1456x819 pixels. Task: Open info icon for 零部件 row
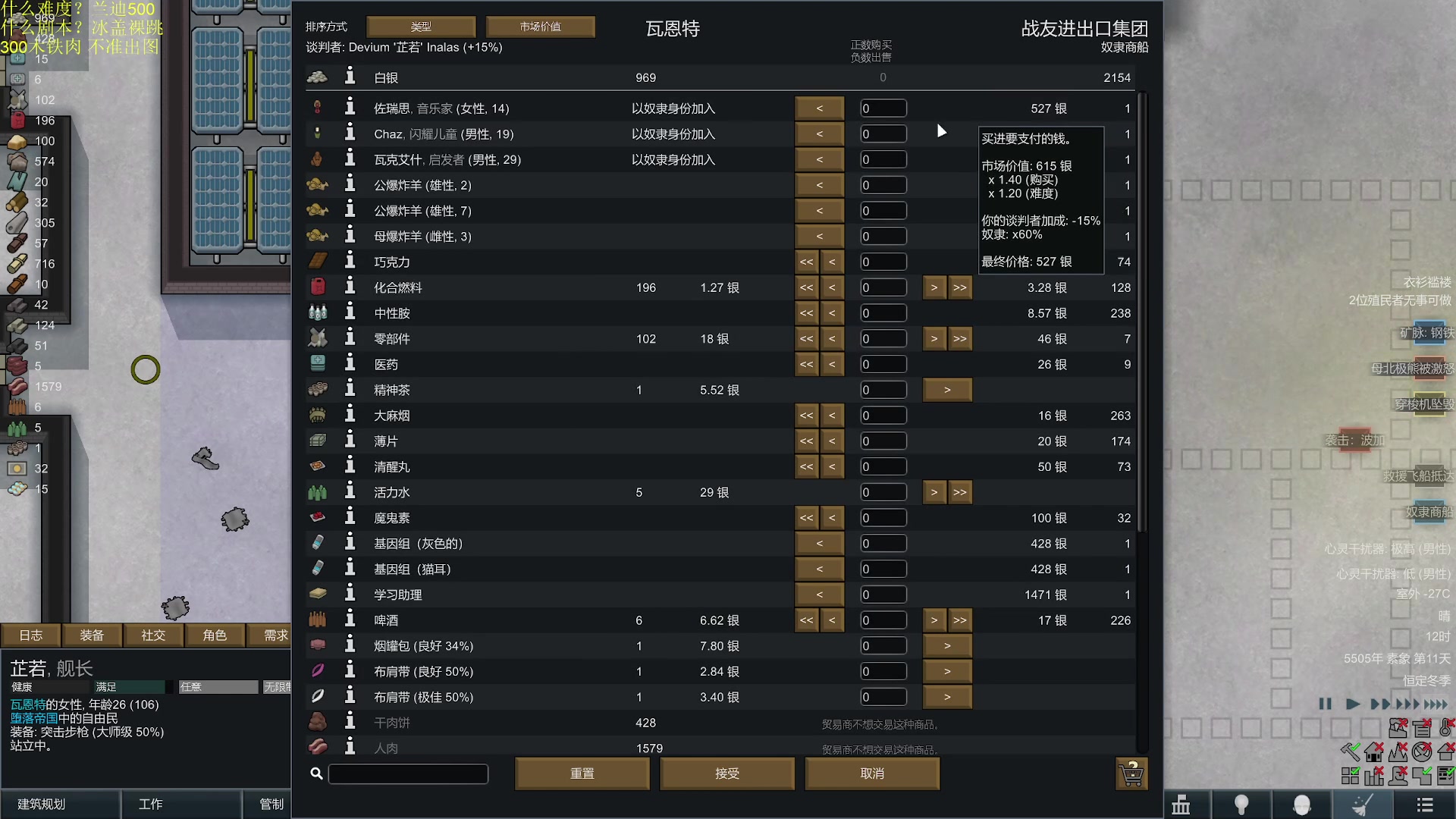(350, 338)
